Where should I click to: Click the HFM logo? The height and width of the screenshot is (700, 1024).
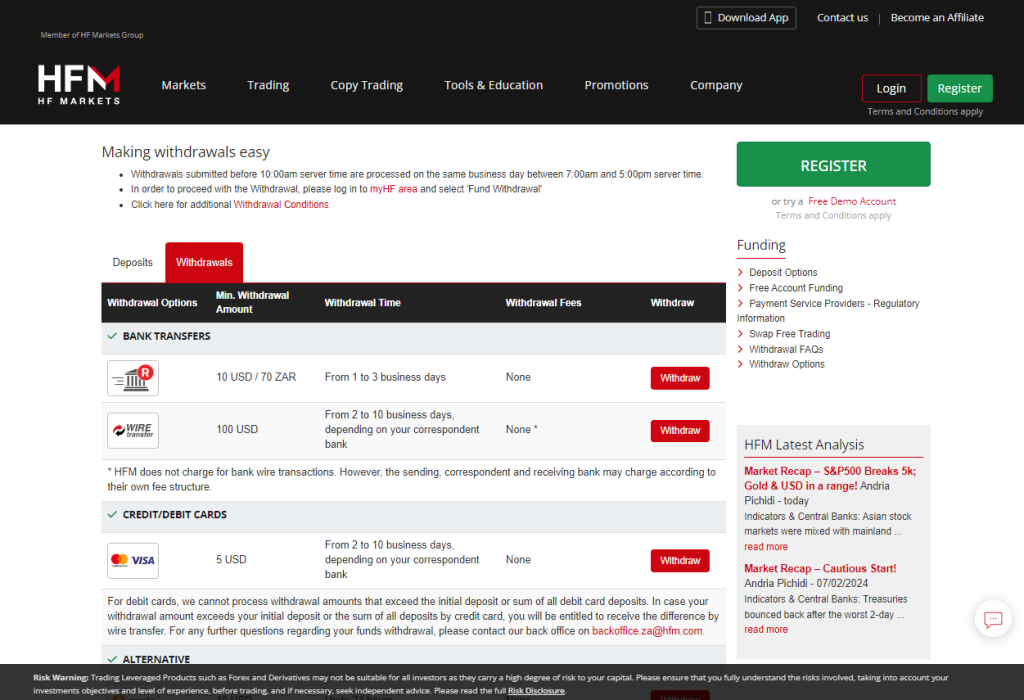point(79,85)
